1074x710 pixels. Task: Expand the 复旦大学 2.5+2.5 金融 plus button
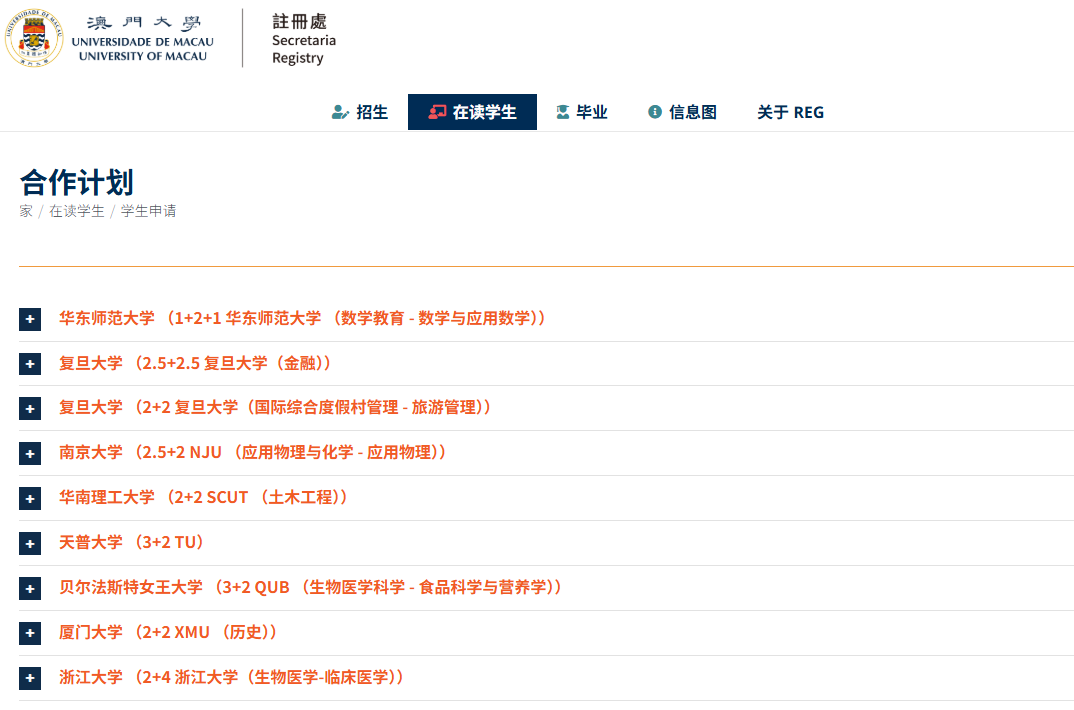(30, 364)
